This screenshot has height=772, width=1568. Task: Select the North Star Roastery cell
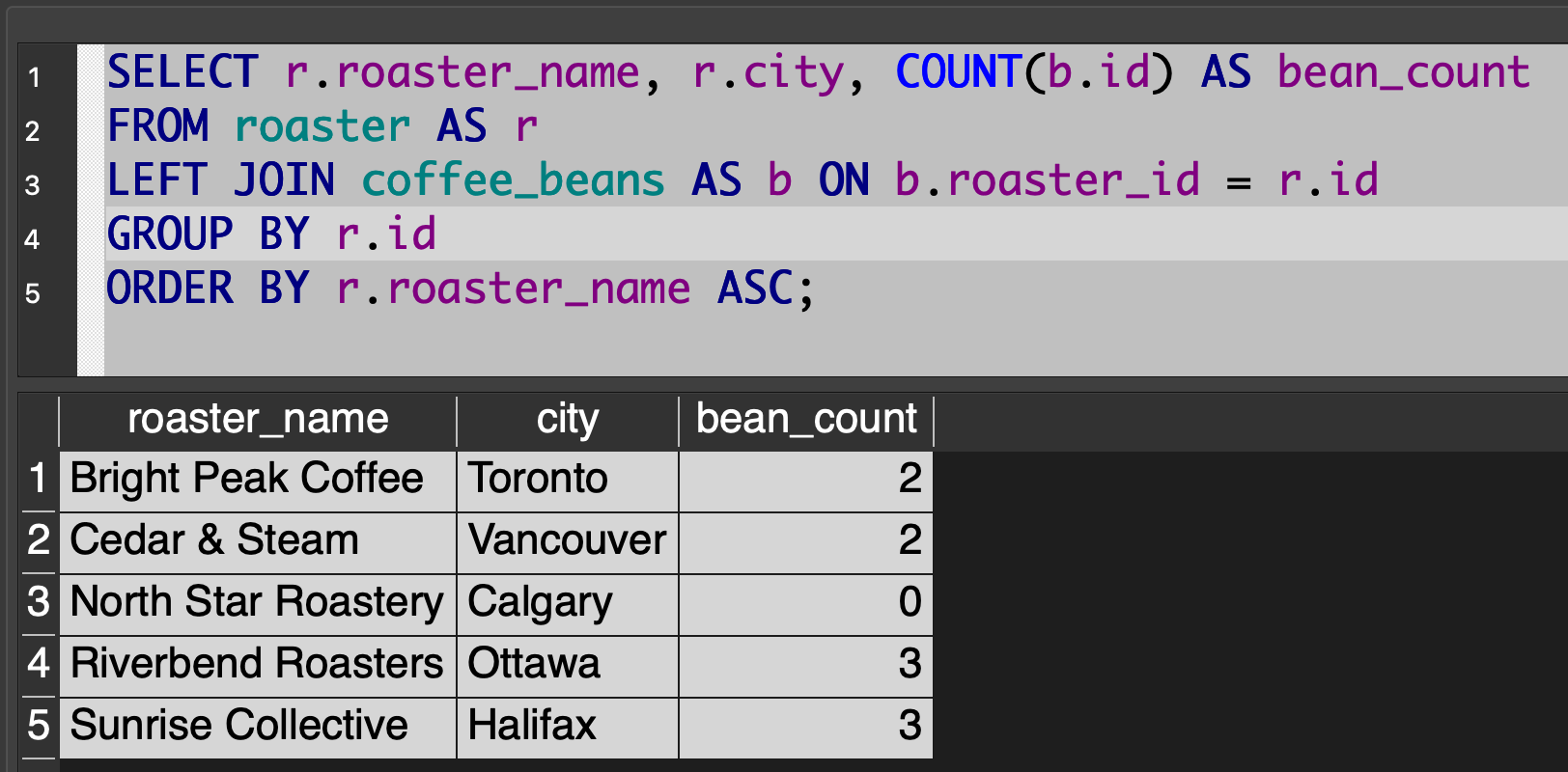tap(257, 602)
